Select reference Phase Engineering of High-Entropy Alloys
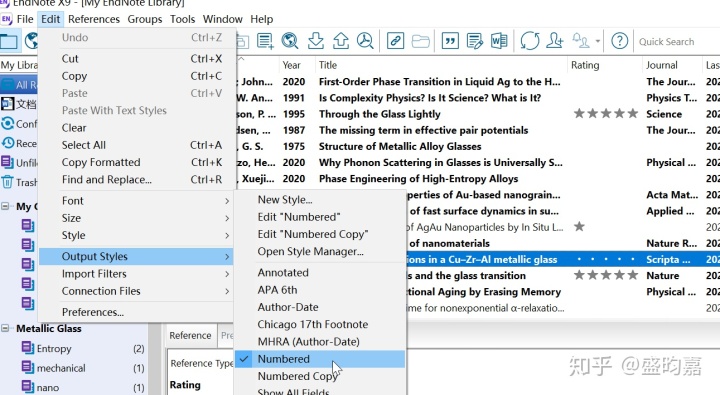Viewport: 720px width, 395px height. pos(418,179)
